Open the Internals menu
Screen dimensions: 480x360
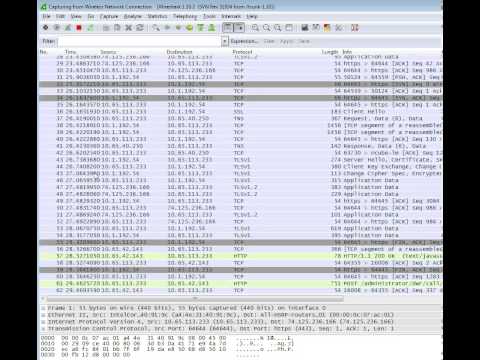[x=231, y=16]
